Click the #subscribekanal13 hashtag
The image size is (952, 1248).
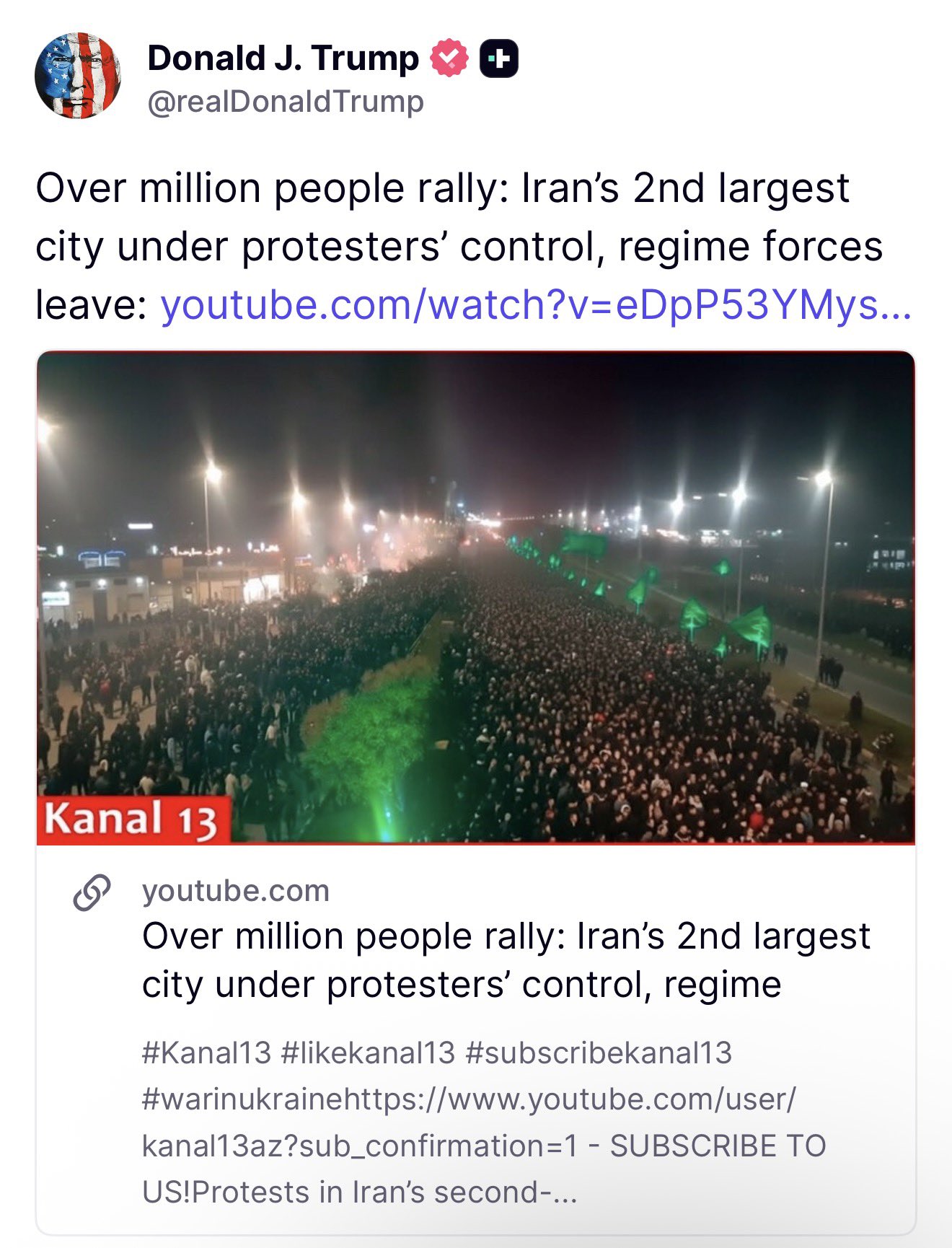(x=599, y=1053)
